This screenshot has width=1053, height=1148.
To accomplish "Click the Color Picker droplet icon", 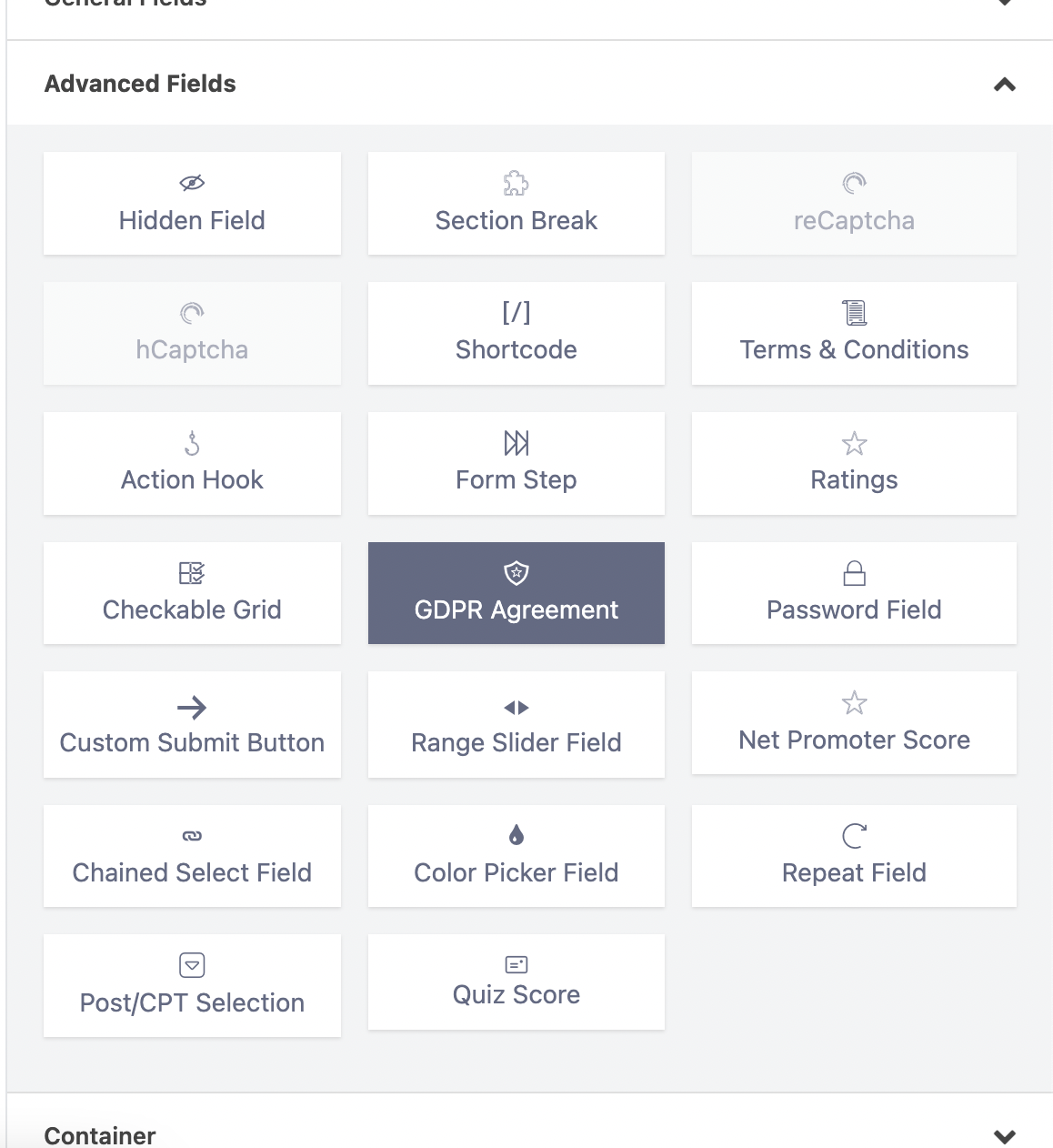I will (x=516, y=834).
